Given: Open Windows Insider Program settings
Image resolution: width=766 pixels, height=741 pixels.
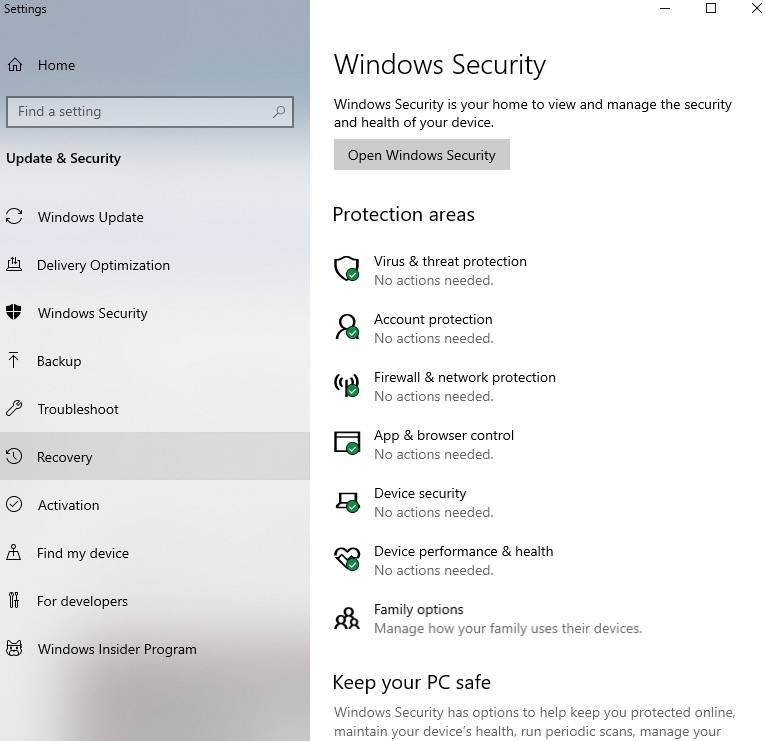Looking at the screenshot, I should [155, 649].
